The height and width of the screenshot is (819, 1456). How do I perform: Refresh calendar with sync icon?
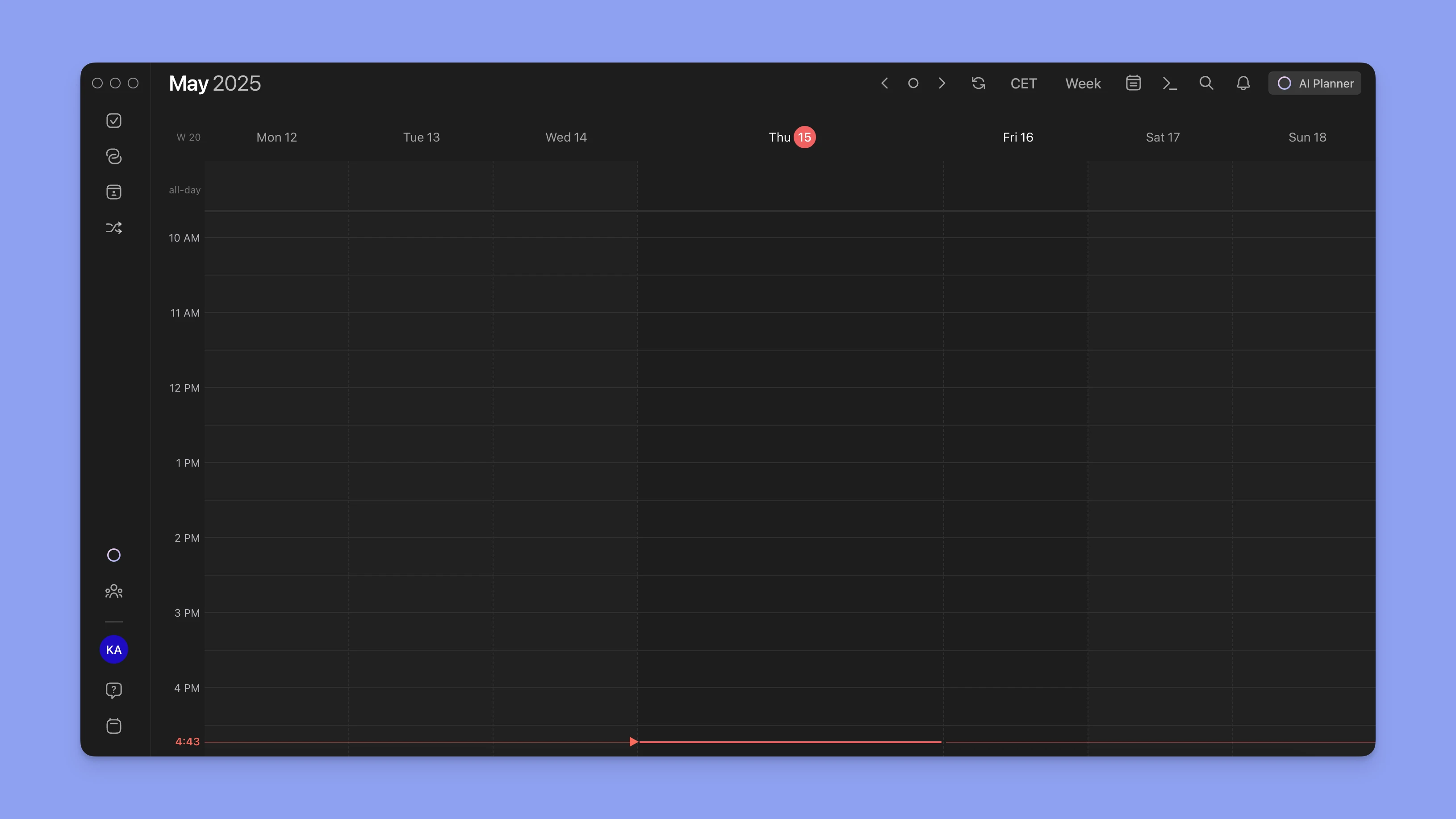(x=979, y=83)
